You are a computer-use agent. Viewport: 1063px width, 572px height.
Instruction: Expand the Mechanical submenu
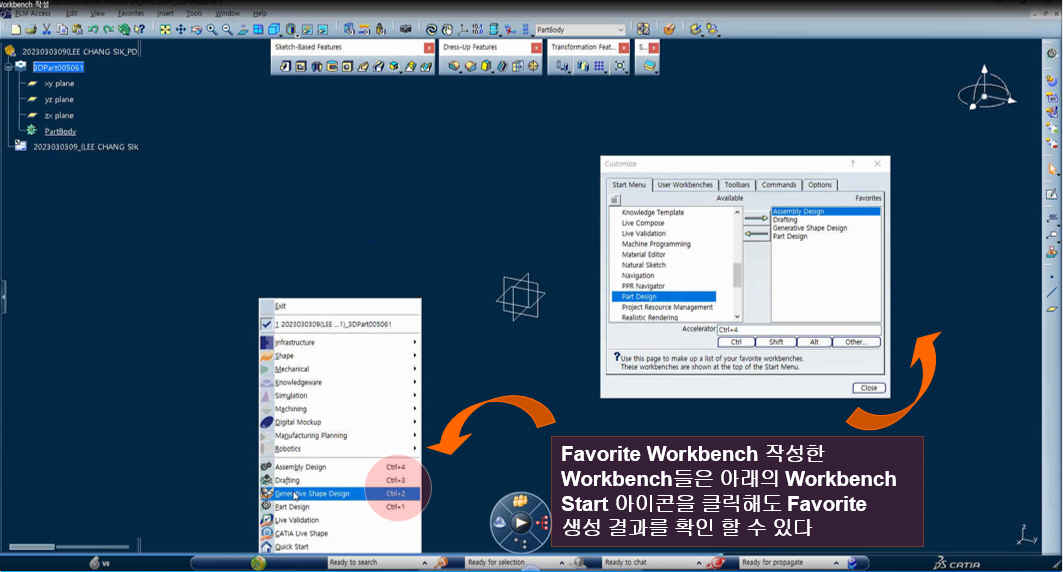click(x=340, y=369)
